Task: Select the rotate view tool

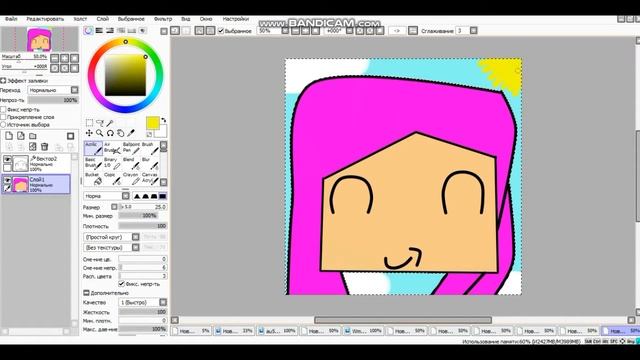Action: coord(110,133)
